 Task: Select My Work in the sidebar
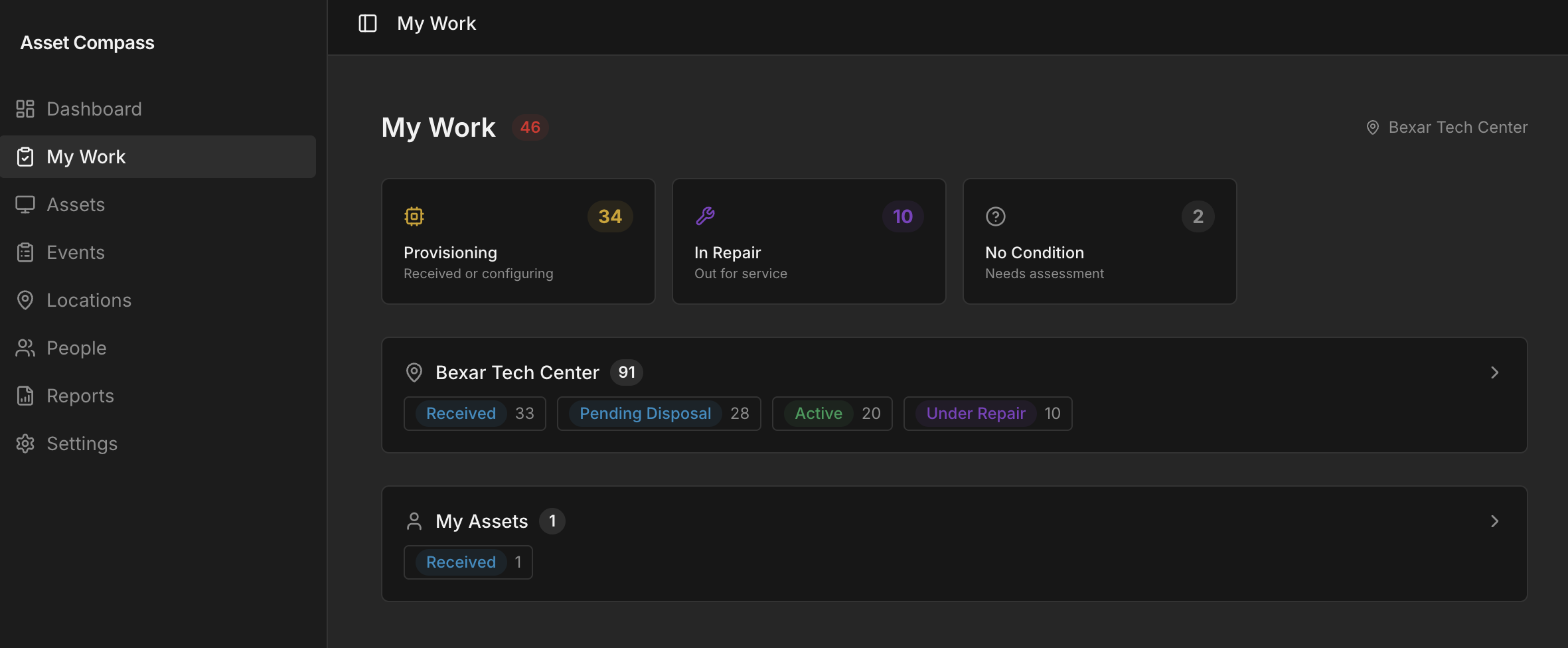158,157
